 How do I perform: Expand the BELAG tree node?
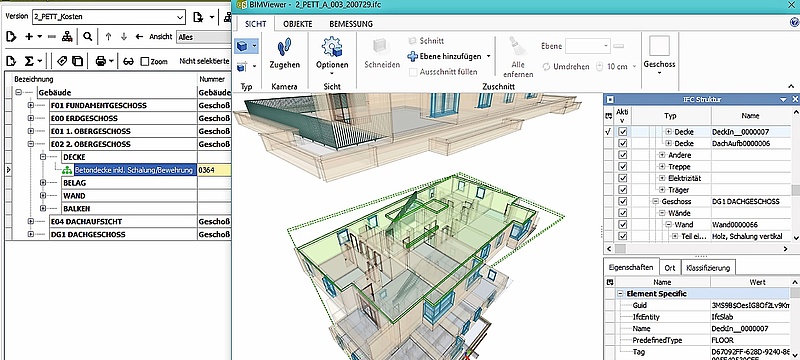pyautogui.click(x=43, y=183)
